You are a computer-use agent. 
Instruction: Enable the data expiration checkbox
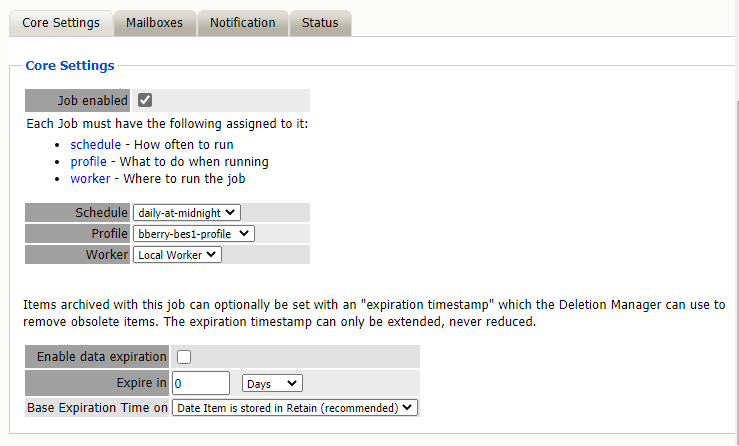tap(184, 357)
